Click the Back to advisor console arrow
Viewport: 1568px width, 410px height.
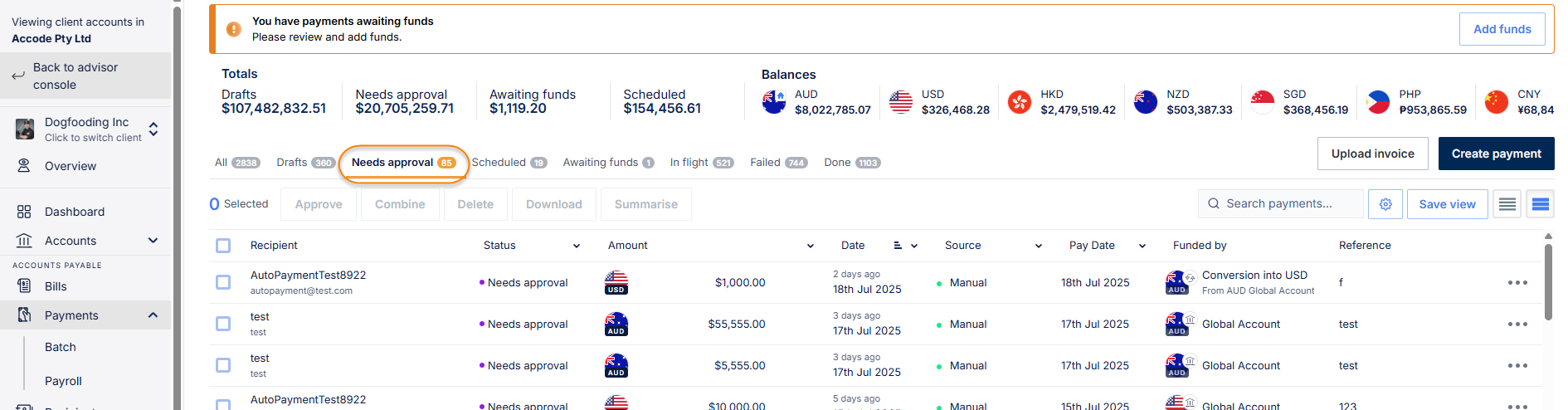pos(18,76)
